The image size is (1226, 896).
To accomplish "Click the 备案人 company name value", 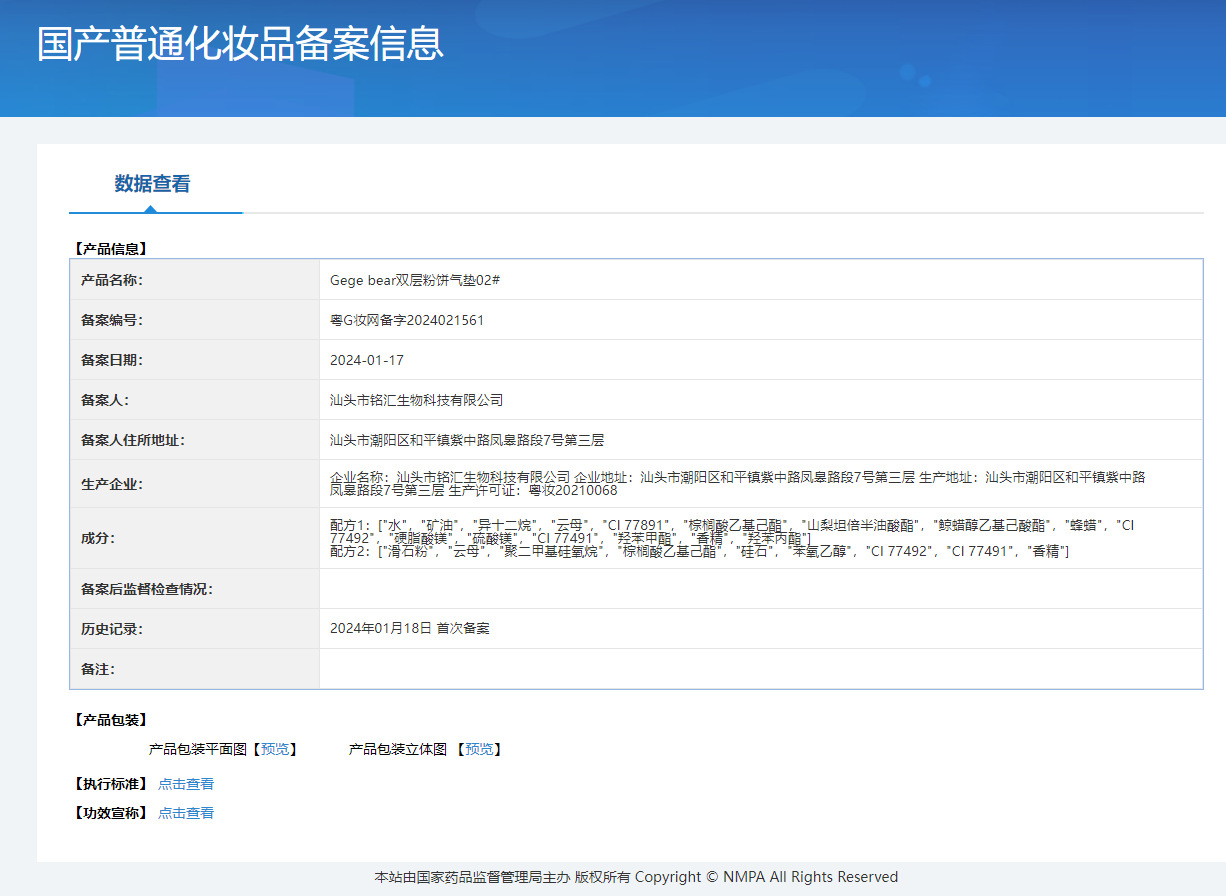I will point(416,400).
